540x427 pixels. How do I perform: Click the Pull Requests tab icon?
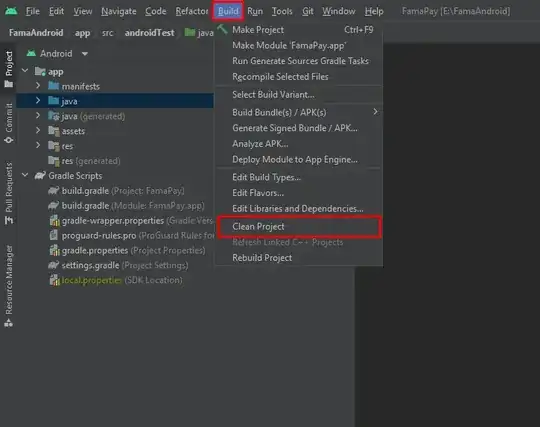(9, 220)
